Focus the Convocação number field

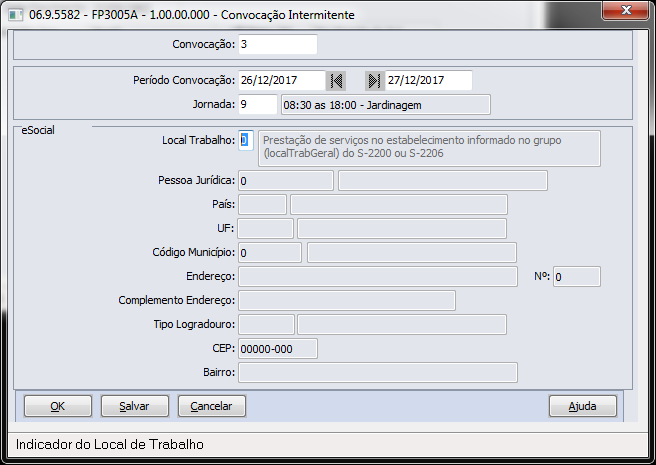278,44
